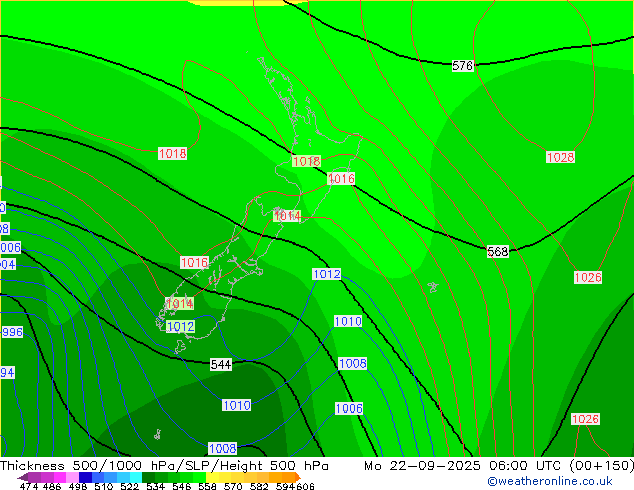
Task: Click the 522 value on the legend
Action: (129, 486)
